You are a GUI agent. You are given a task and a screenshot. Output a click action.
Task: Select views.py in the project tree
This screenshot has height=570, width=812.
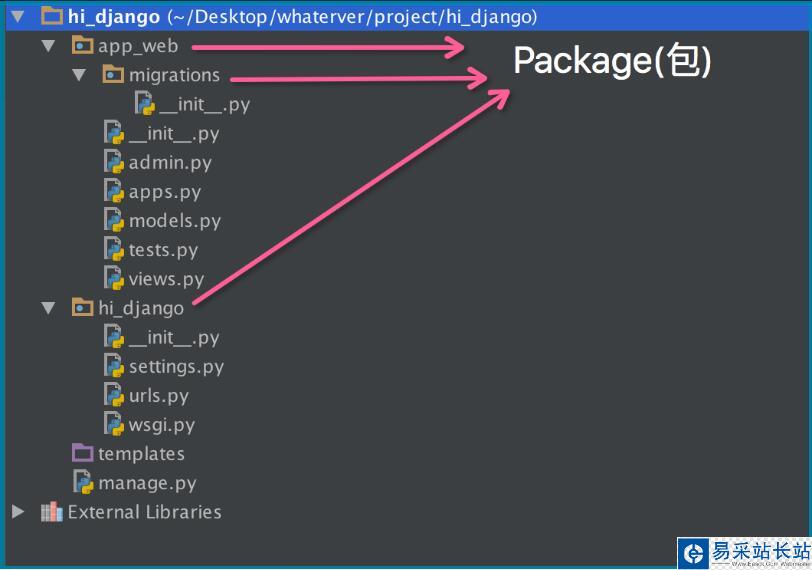[166, 279]
